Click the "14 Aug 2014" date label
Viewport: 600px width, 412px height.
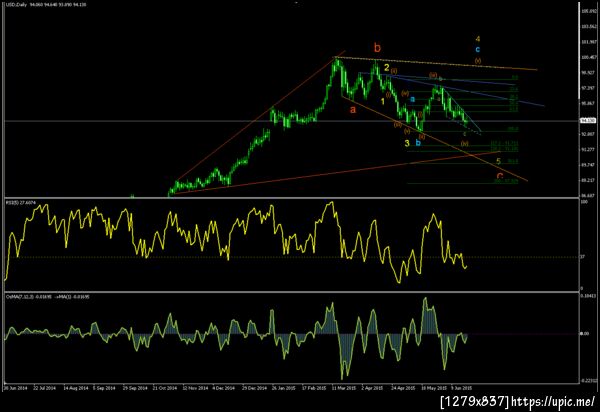(74, 388)
